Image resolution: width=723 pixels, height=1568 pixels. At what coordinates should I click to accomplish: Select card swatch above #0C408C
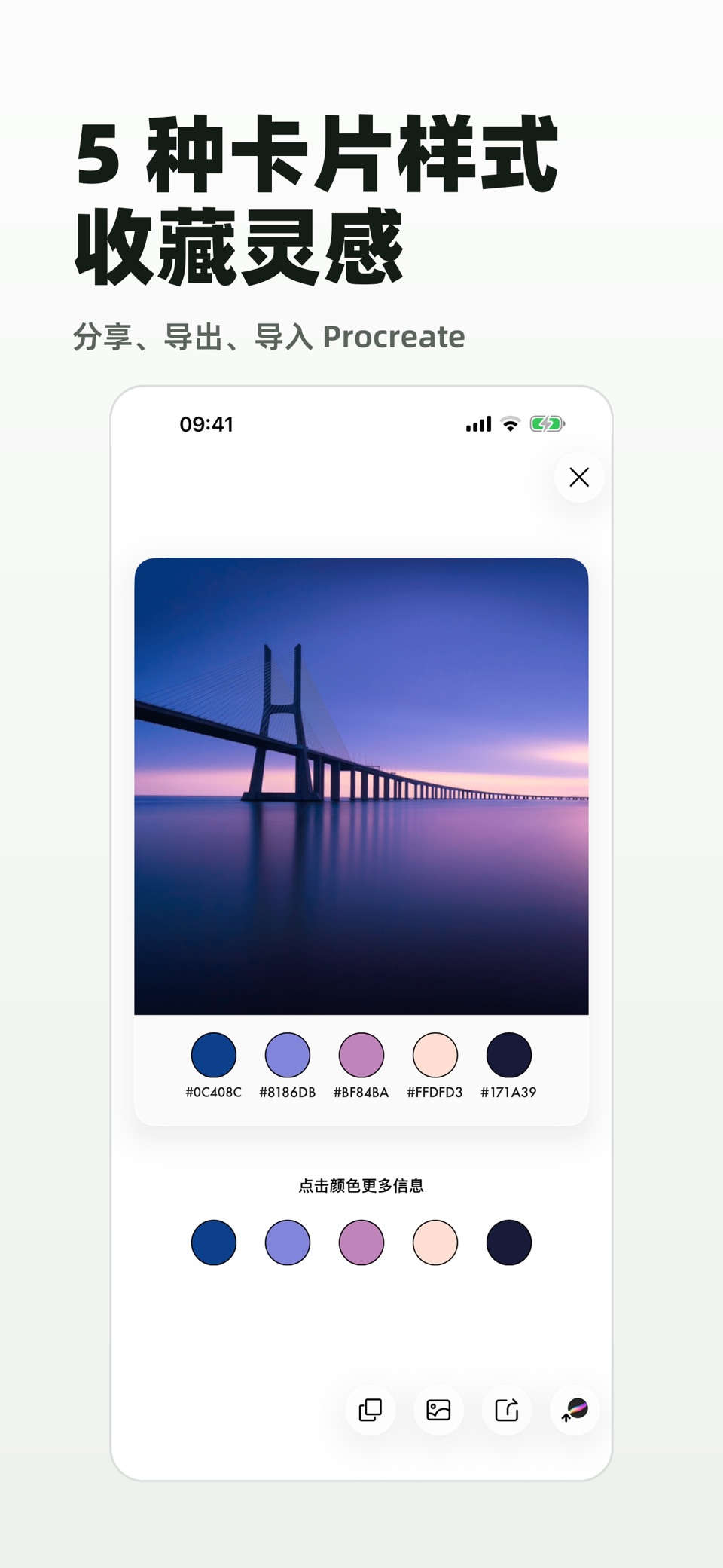click(x=214, y=1055)
